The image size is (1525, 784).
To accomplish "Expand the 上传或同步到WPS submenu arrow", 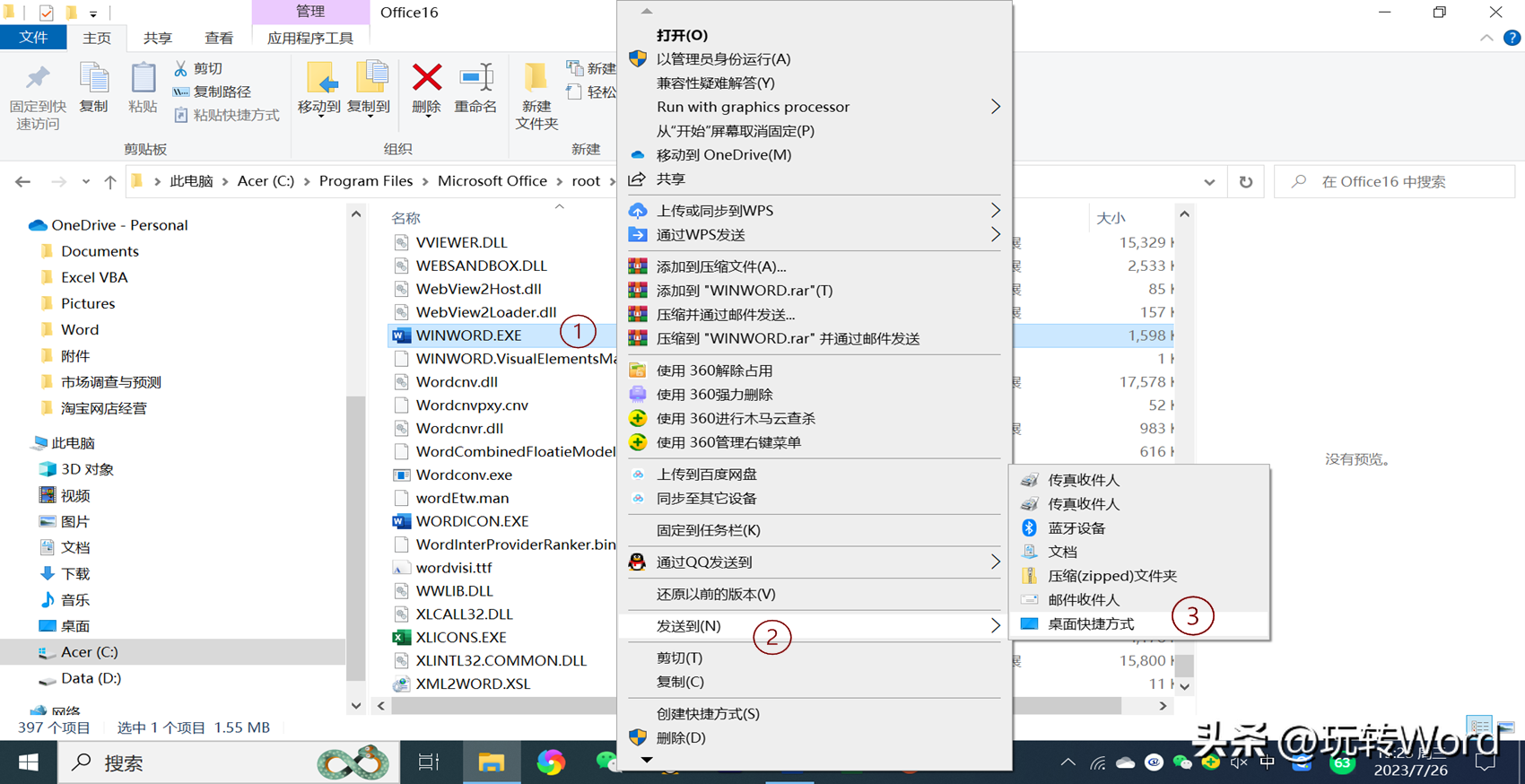I will click(995, 211).
